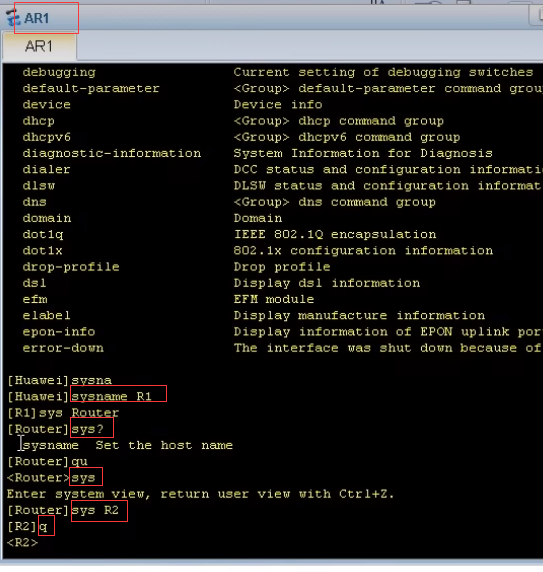Select the AR1 terminal tab
The height and width of the screenshot is (572, 543).
39,46
